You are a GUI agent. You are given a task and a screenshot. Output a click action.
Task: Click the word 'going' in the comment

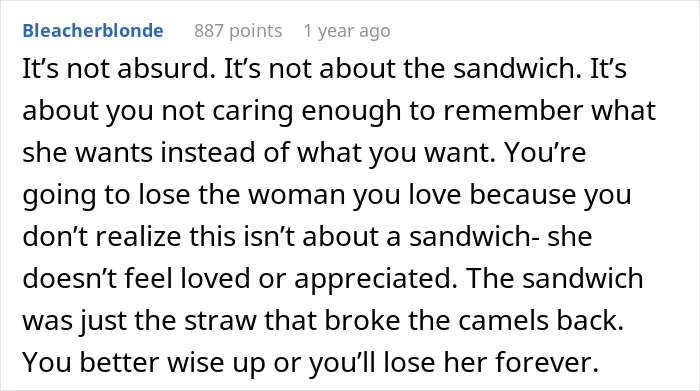click(59, 196)
